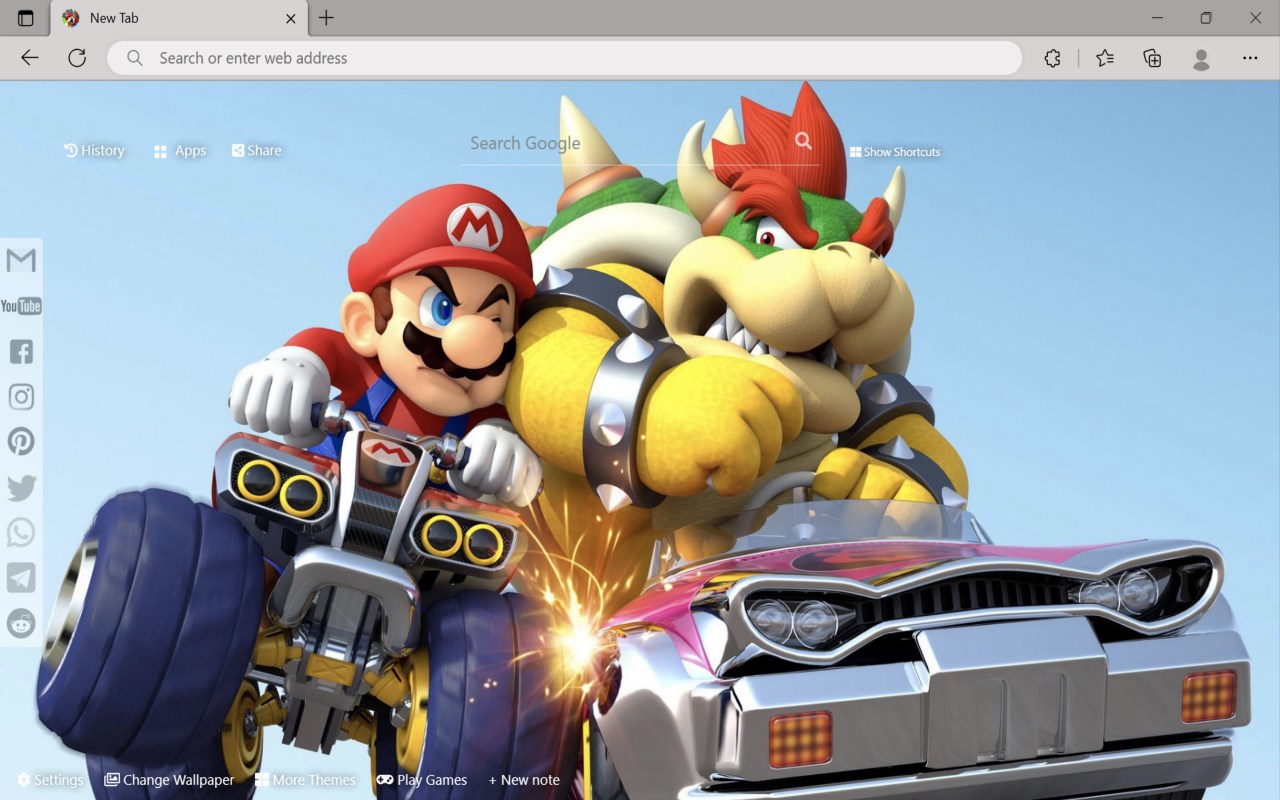Open the browser Extensions menu
This screenshot has width=1280, height=800.
[1052, 58]
